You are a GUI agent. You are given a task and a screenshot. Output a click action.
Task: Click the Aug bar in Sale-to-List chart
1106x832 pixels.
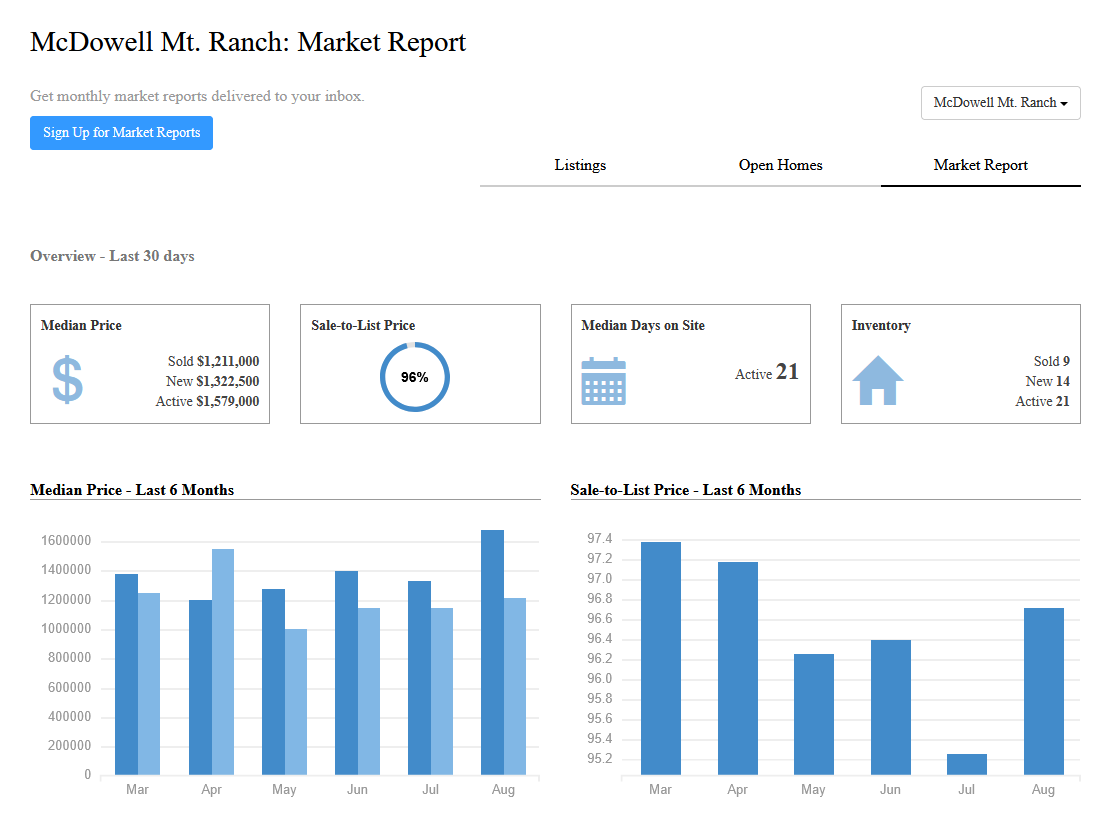1044,692
